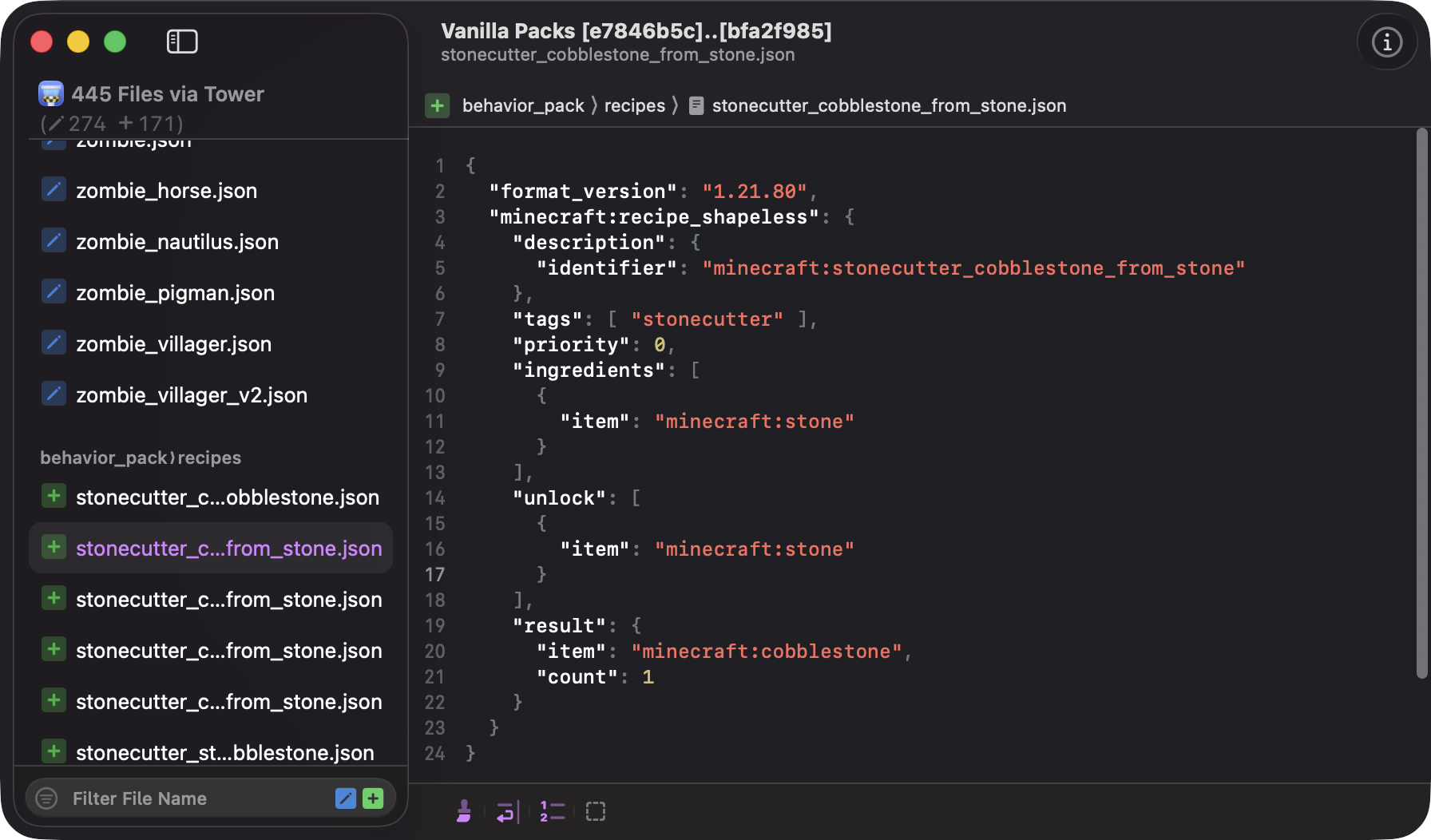This screenshot has width=1431, height=840.
Task: Click the Tower app icon in sidebar header
Action: pos(51,94)
